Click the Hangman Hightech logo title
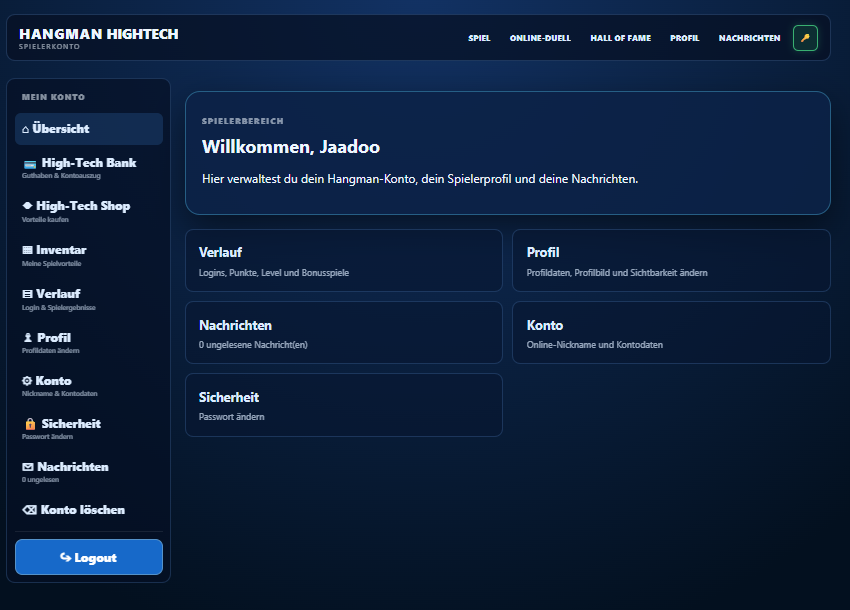 pyautogui.click(x=99, y=34)
